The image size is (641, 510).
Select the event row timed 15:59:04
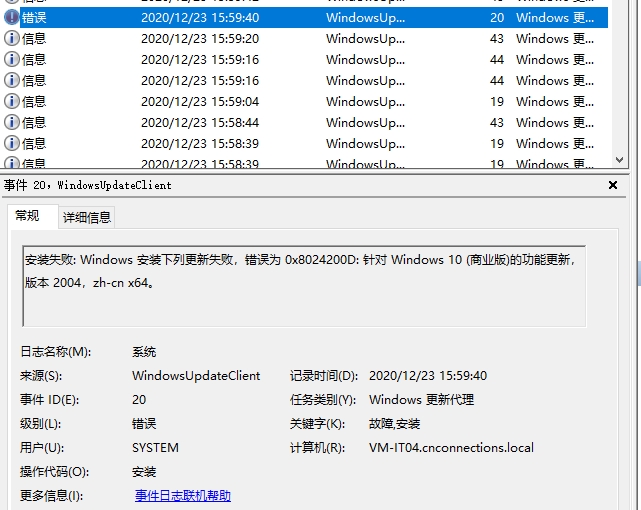point(306,101)
